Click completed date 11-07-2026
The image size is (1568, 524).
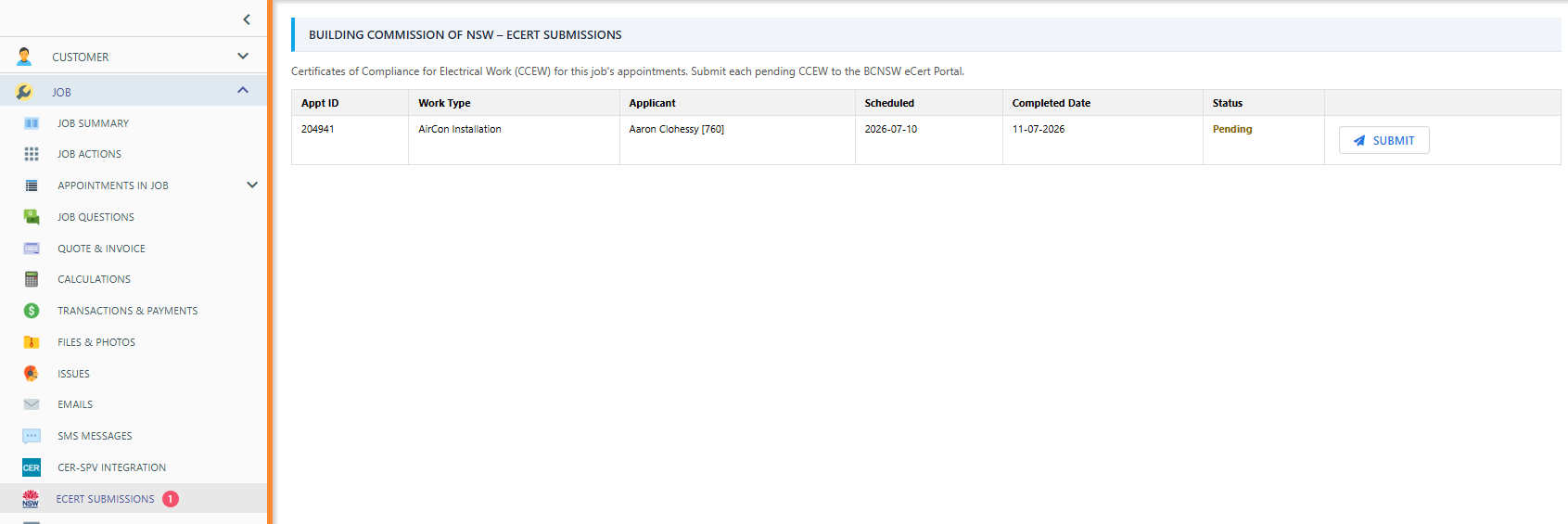point(1039,129)
